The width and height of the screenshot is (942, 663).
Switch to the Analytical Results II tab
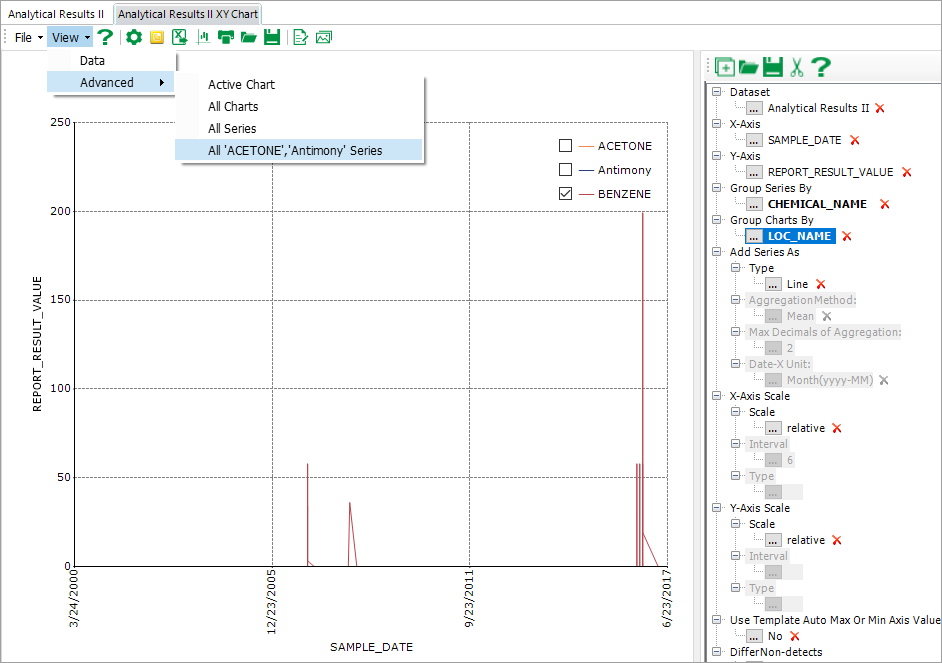click(56, 14)
